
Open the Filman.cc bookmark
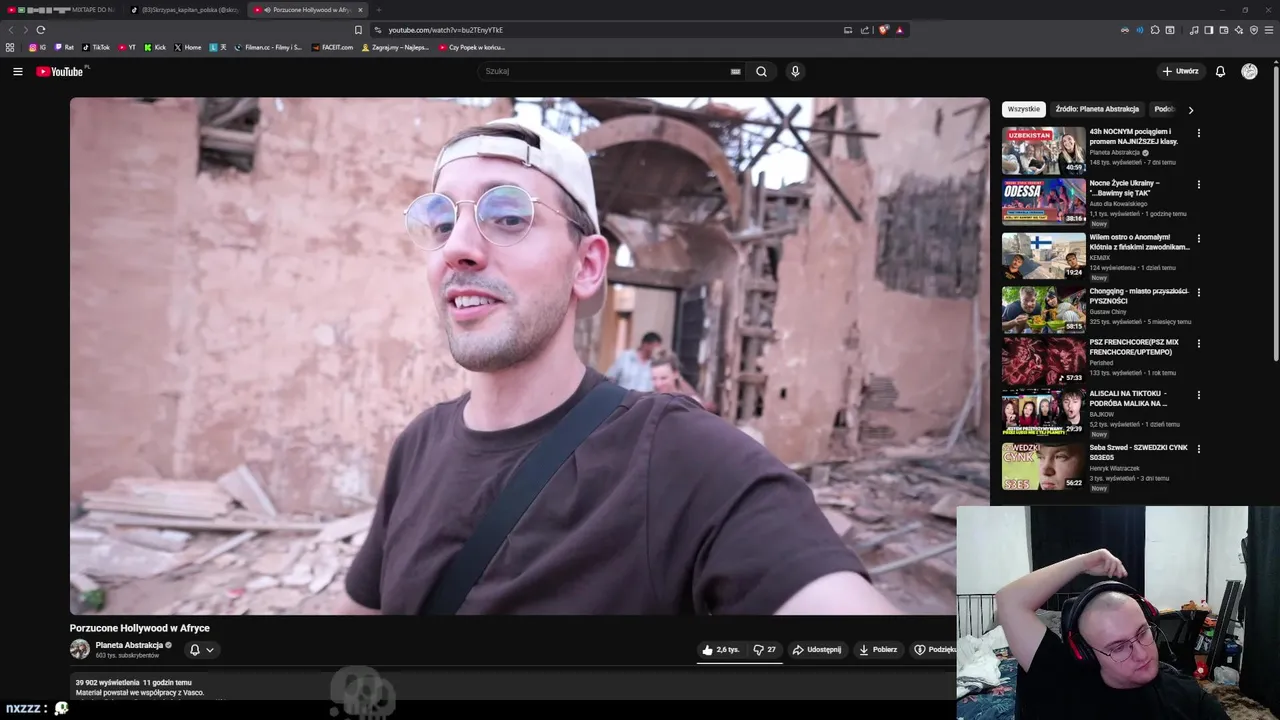268,47
